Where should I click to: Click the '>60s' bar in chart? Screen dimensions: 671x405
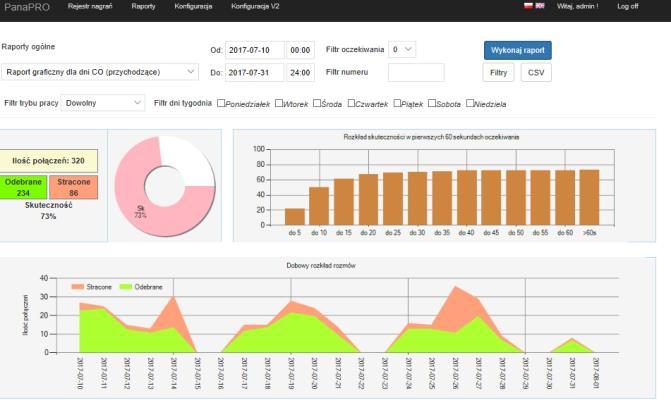590,197
